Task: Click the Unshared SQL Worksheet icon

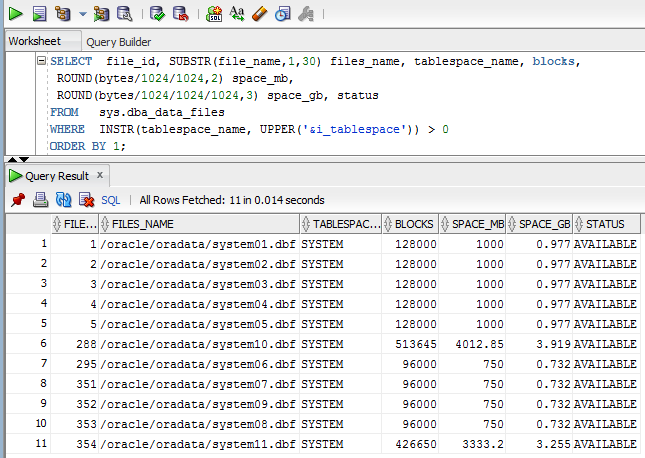Action: tap(214, 14)
